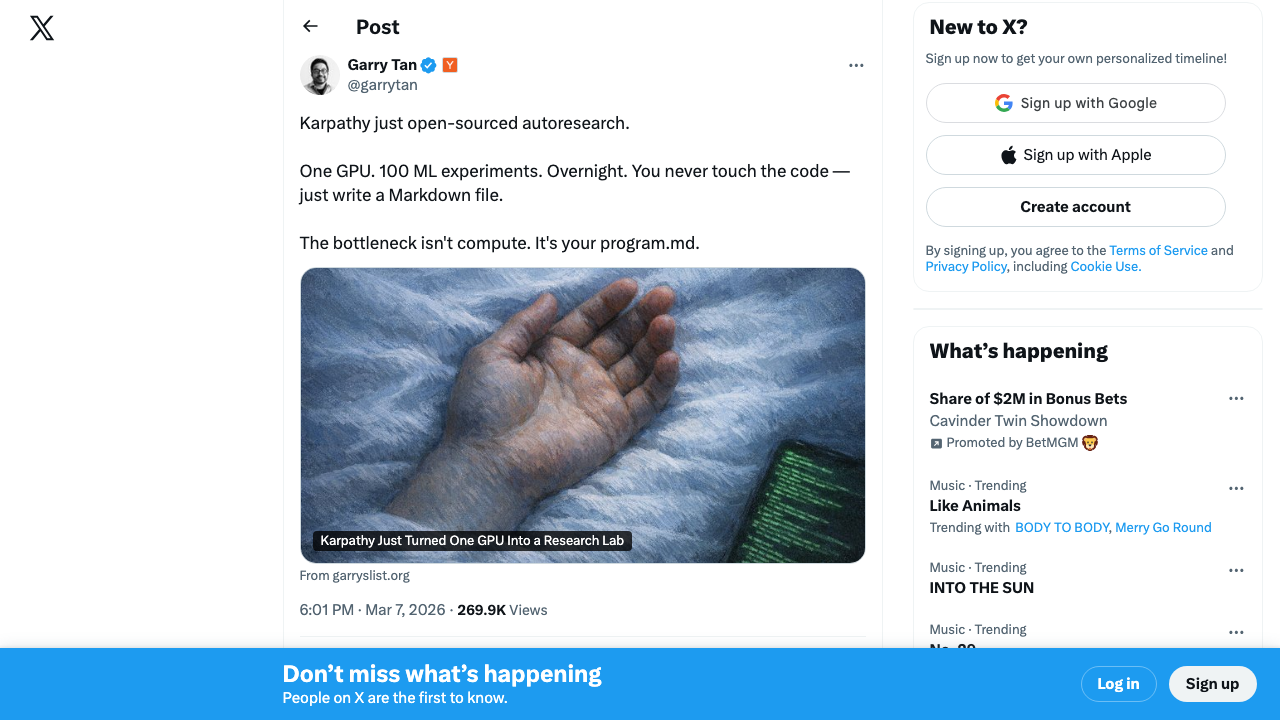Open the post's more options menu
Viewport: 1280px width, 720px height.
856,65
